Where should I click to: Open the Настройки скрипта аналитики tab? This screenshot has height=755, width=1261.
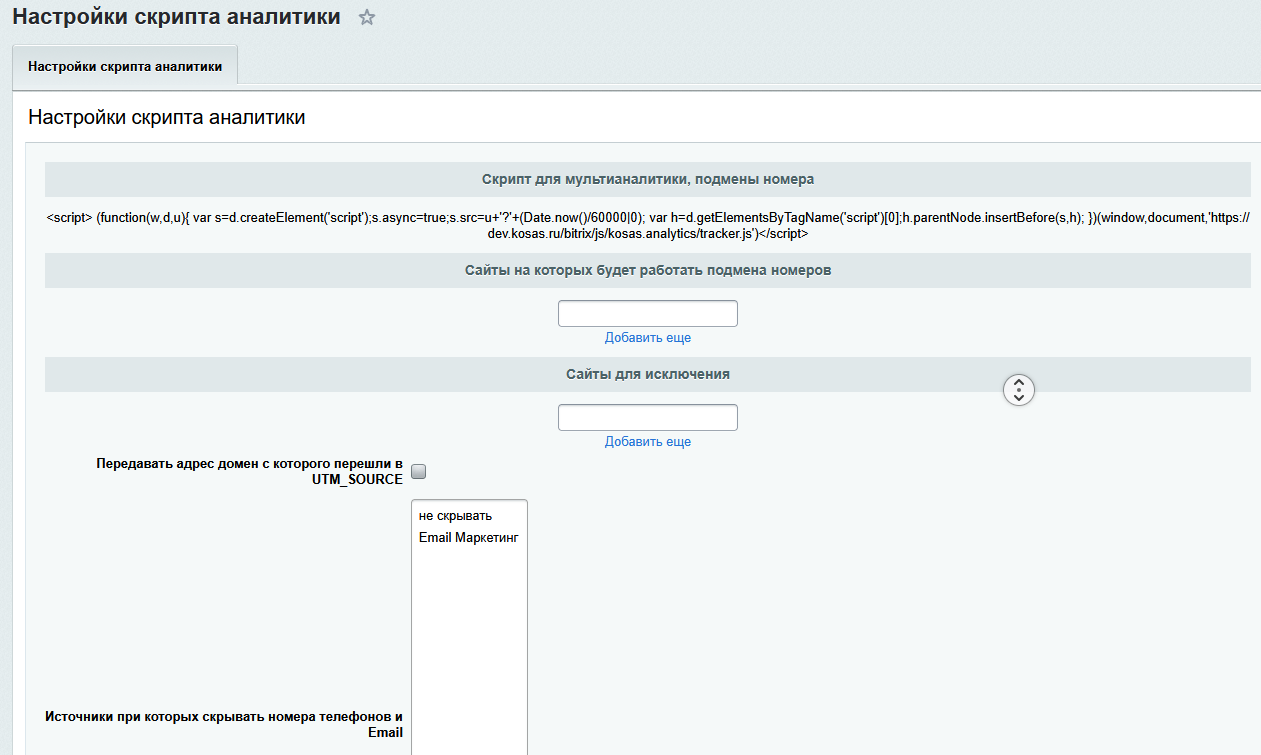(x=125, y=67)
